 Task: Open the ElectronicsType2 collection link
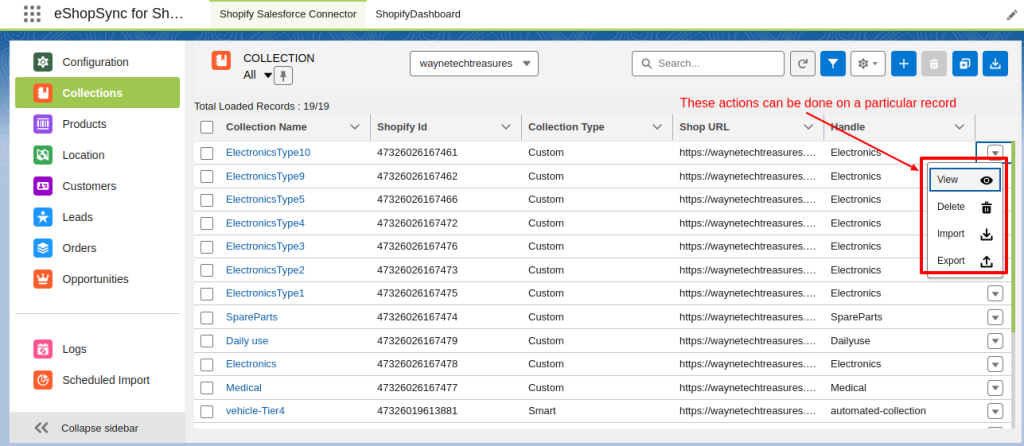(265, 270)
